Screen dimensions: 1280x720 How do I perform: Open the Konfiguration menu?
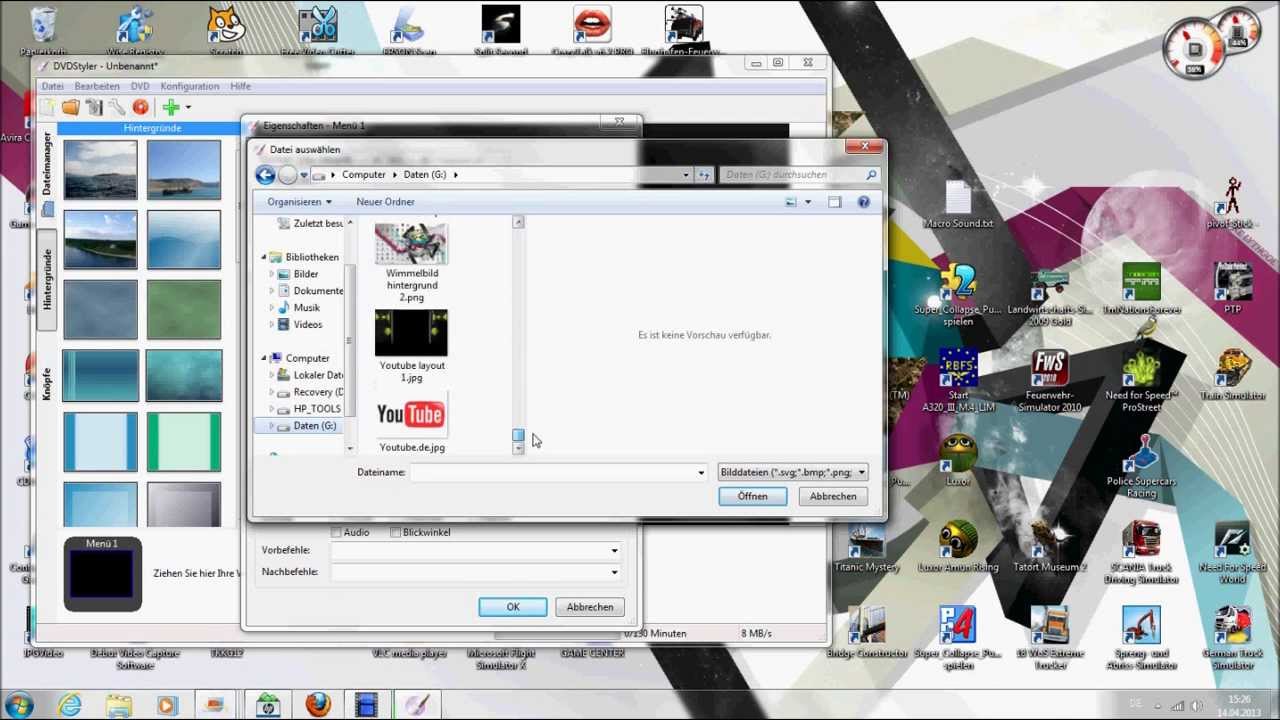pyautogui.click(x=190, y=87)
